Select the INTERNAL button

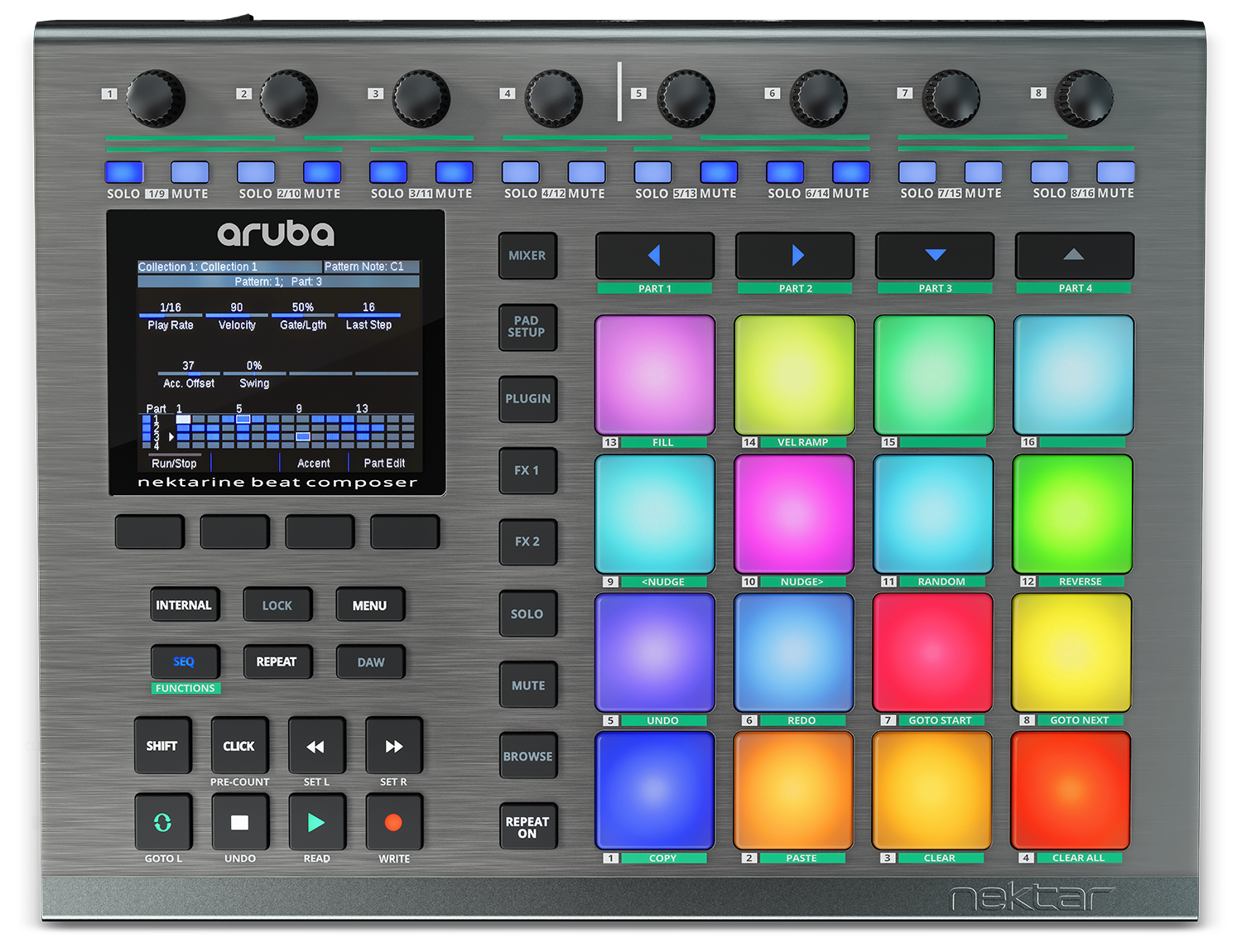click(184, 605)
